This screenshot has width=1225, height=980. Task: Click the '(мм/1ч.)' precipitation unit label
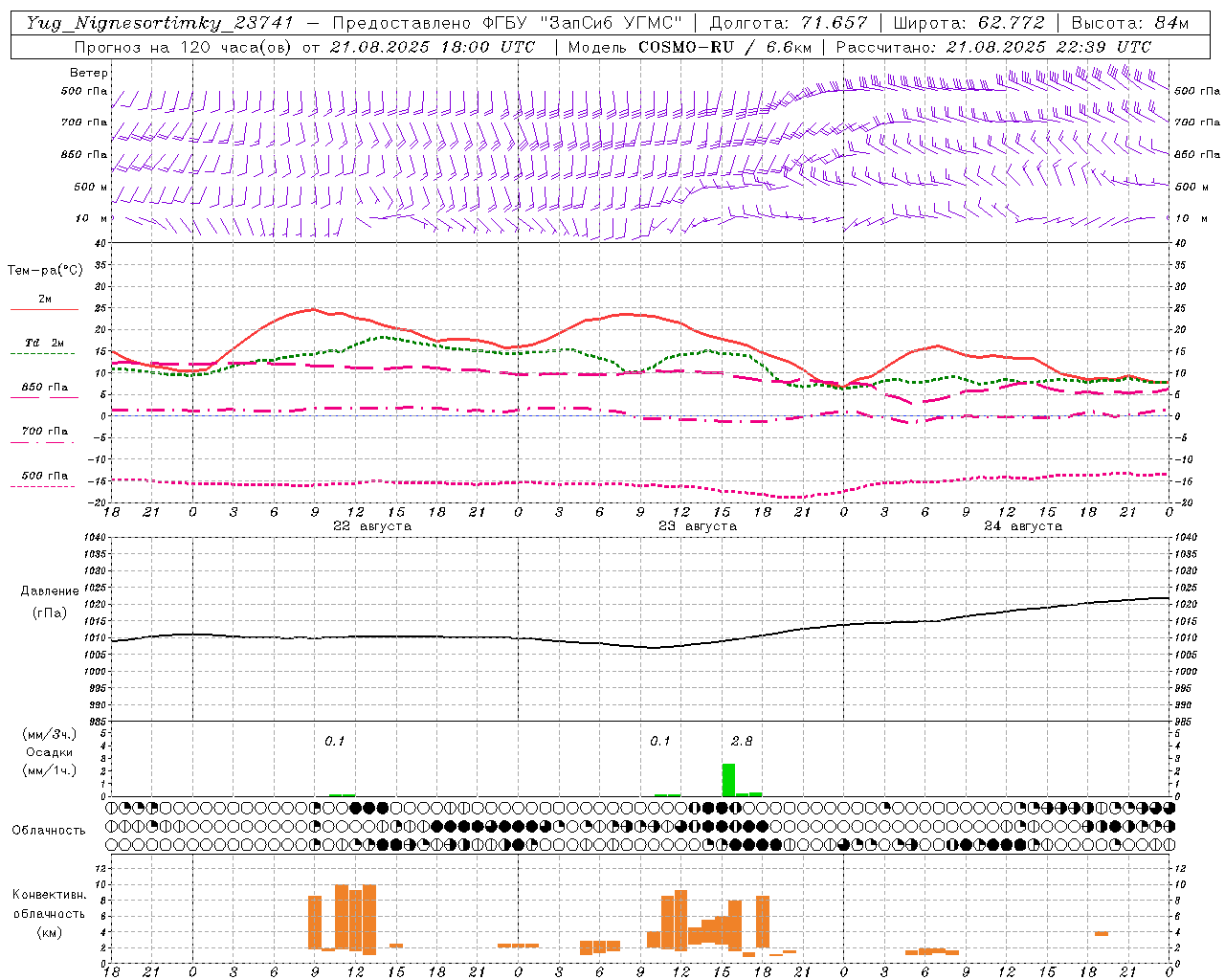click(49, 770)
